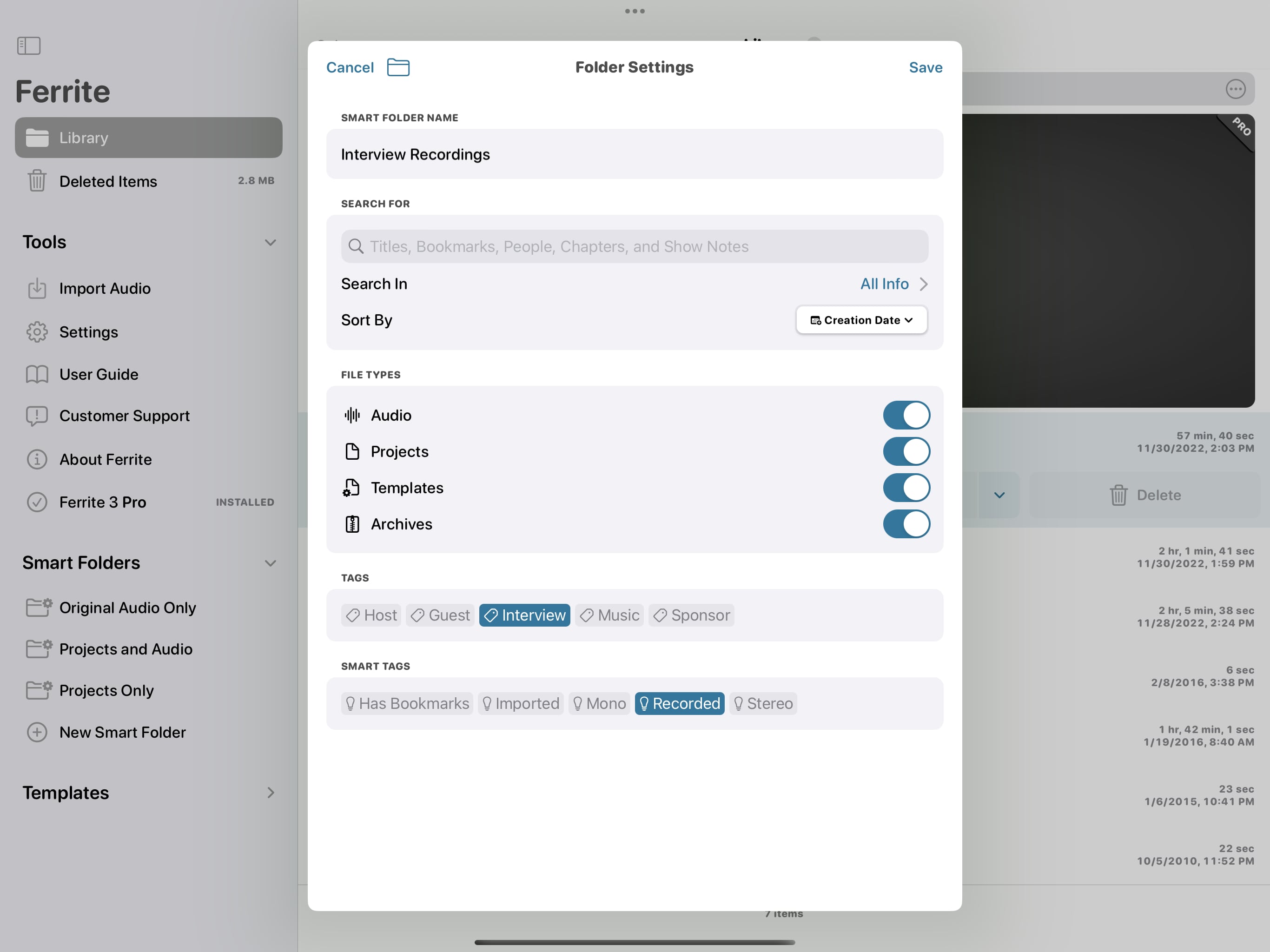Toggle the Archives file type switch

click(x=906, y=524)
